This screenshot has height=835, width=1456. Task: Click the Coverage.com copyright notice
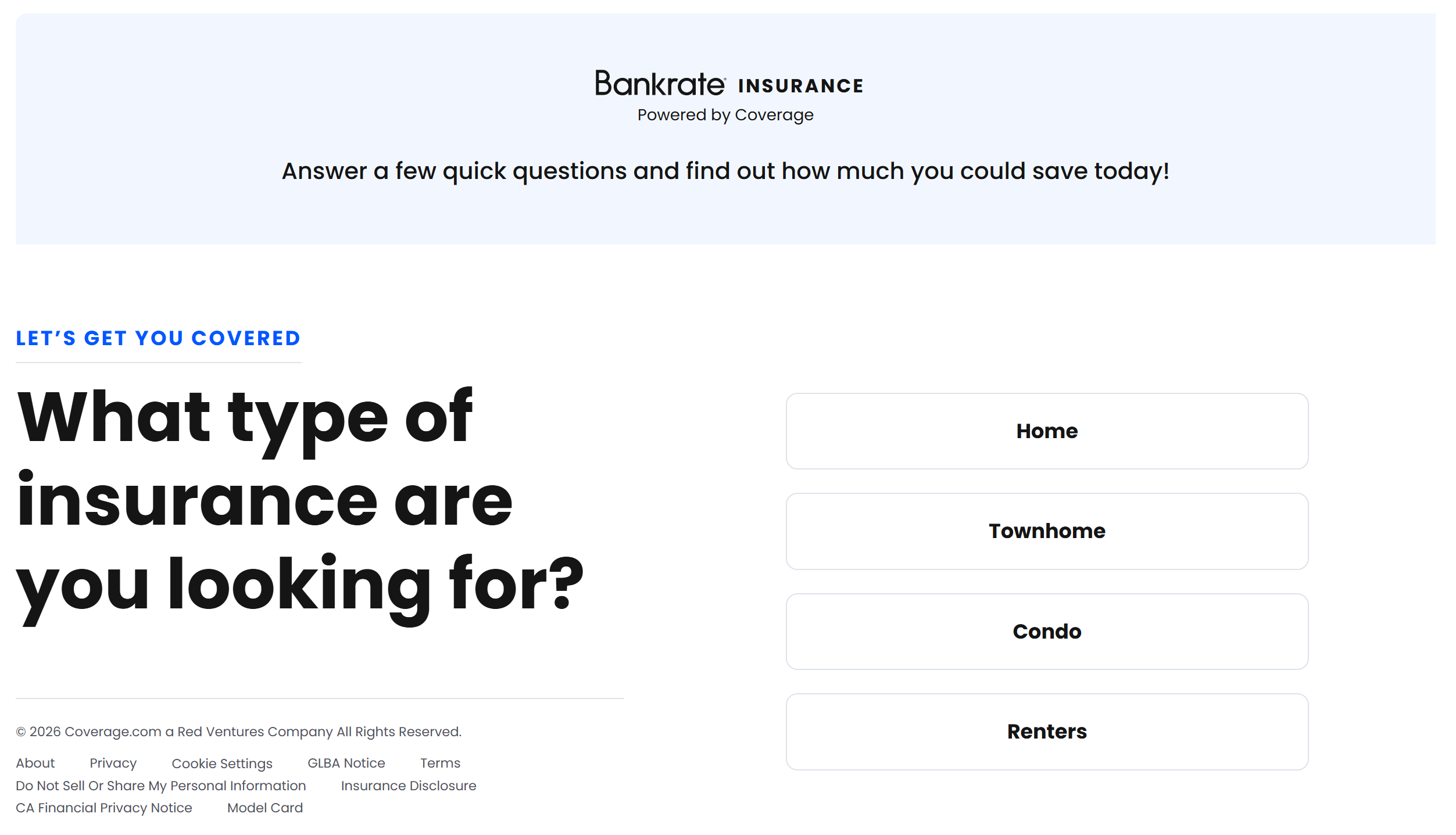tap(238, 732)
